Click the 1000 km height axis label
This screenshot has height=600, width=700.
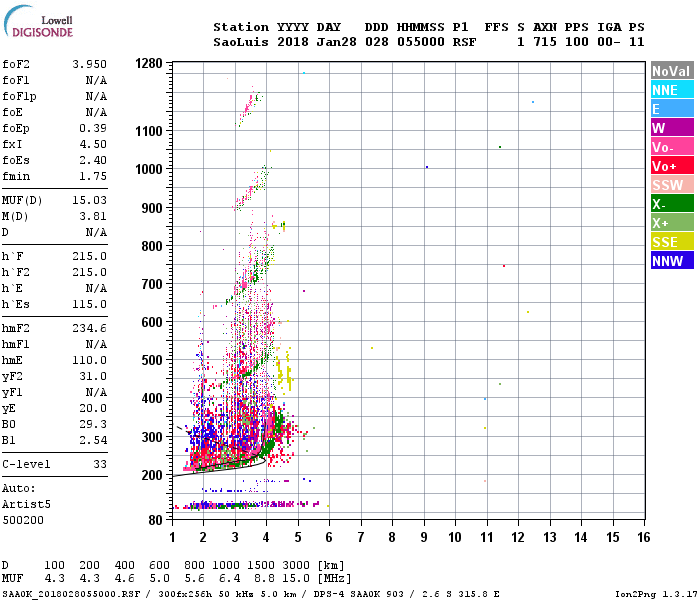[x=149, y=169]
